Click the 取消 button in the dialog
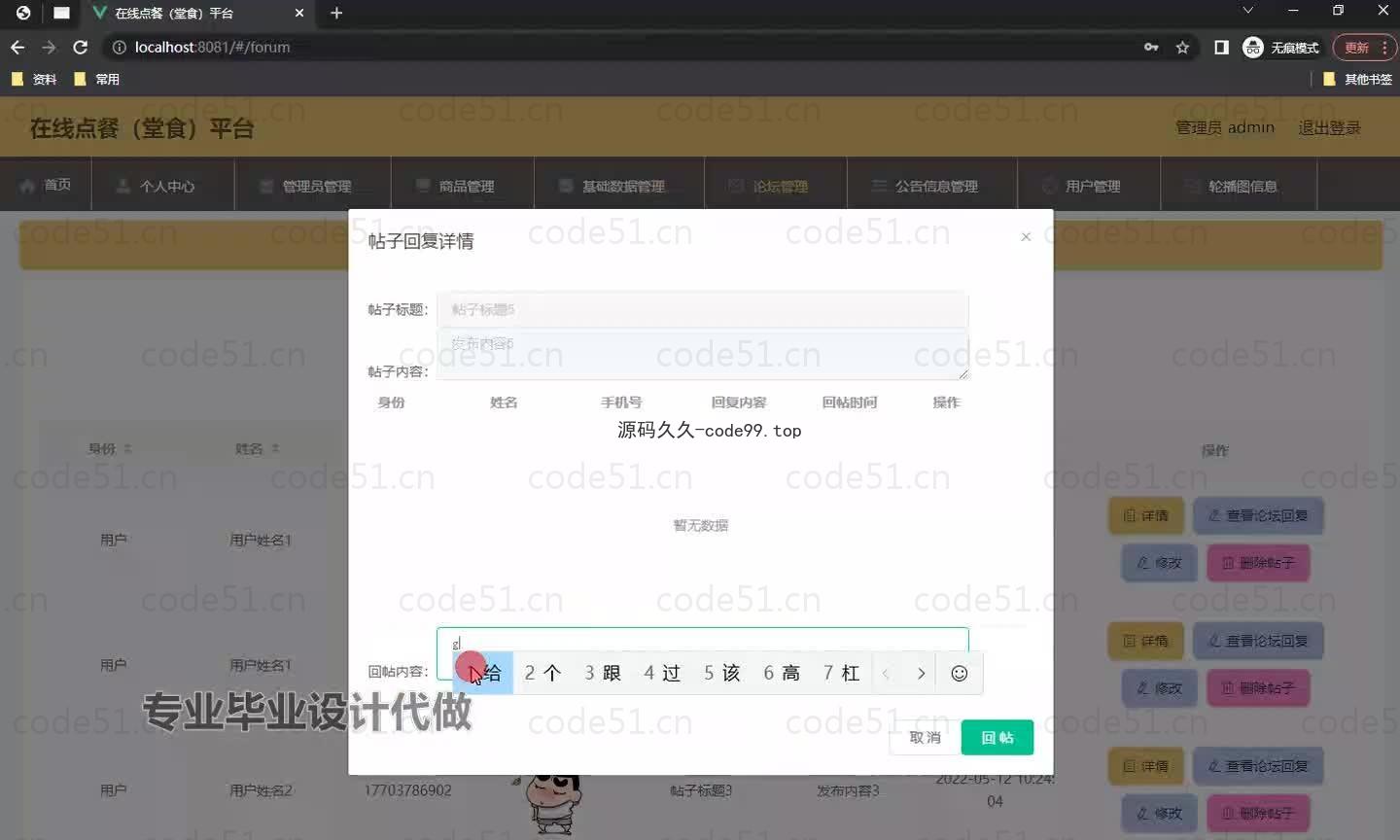The image size is (1400, 840). (925, 738)
